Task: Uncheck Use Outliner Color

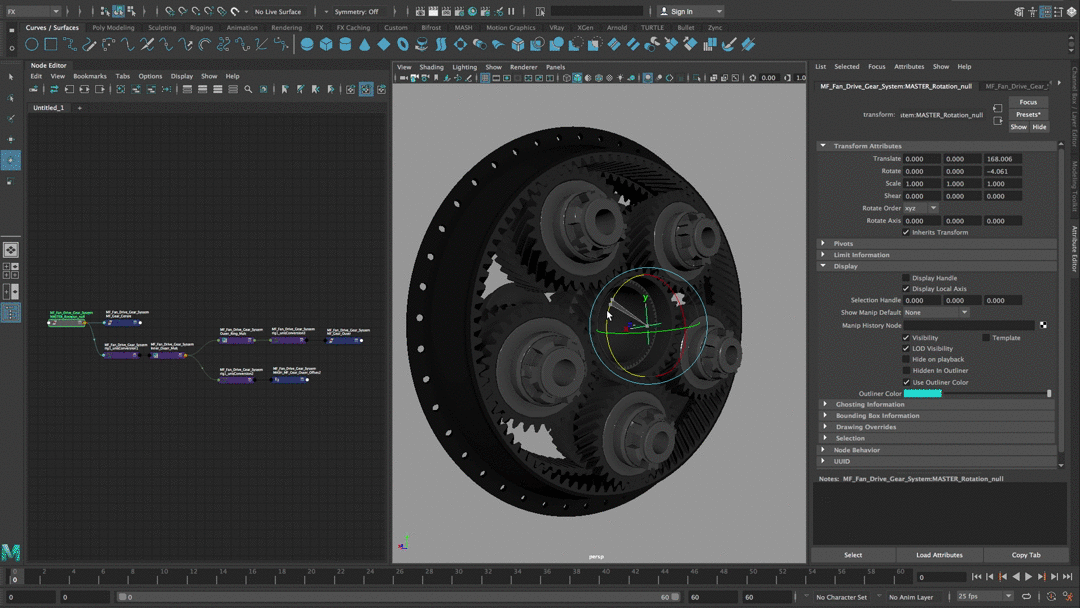Action: click(906, 382)
